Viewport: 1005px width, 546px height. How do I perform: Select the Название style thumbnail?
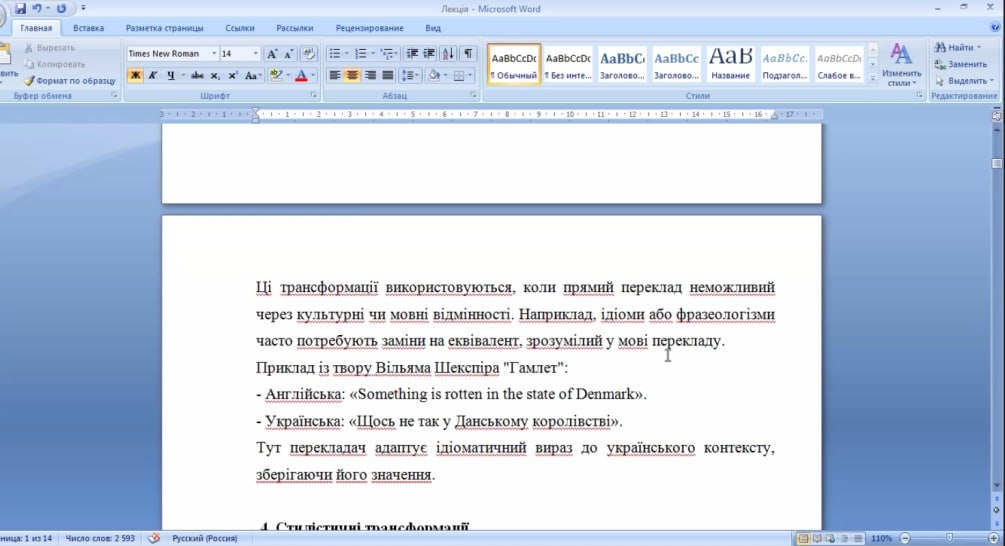730,63
